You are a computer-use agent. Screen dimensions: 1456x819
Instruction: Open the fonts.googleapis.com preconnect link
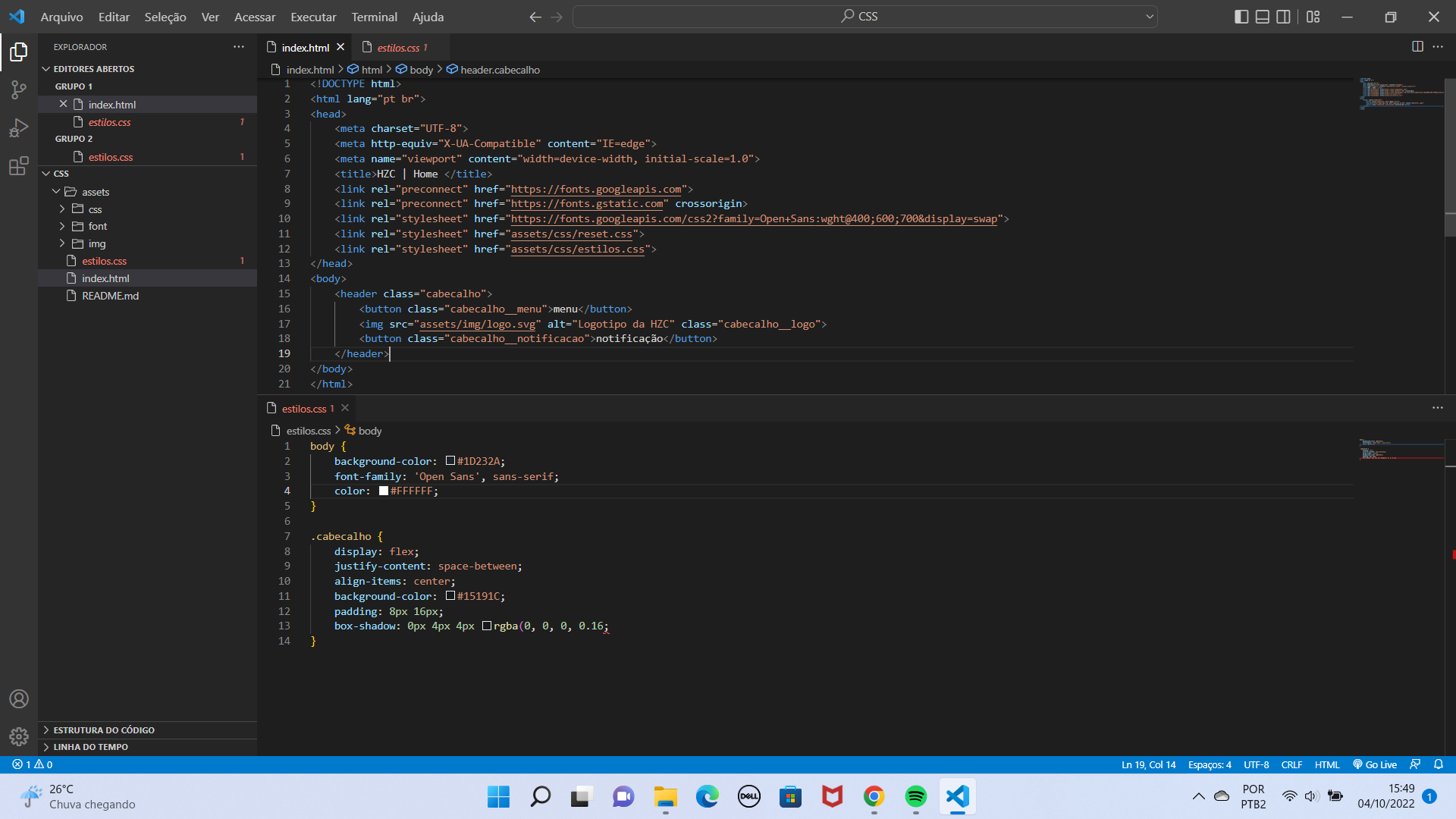(596, 189)
